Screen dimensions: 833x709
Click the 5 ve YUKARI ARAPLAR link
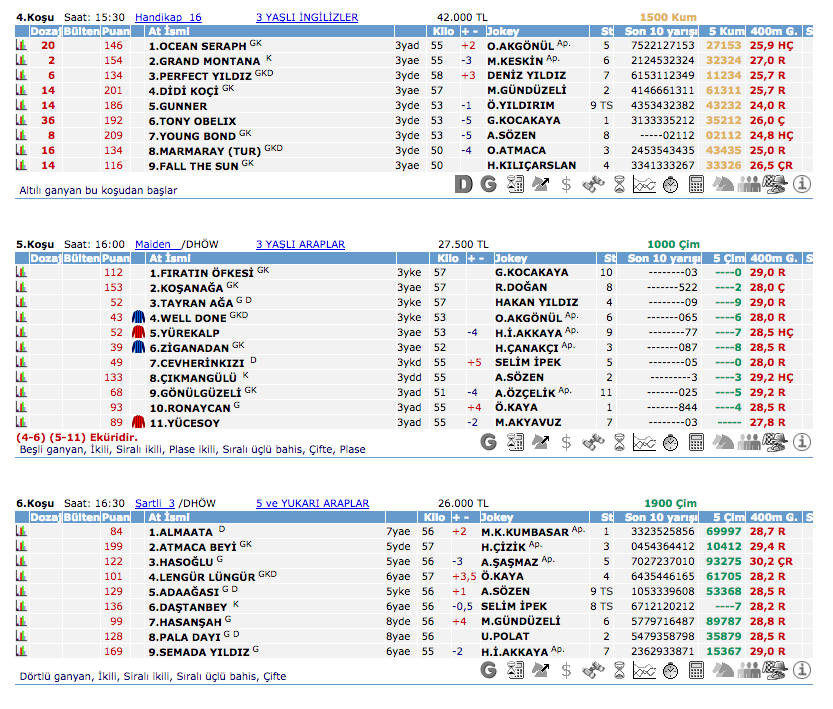tap(312, 504)
